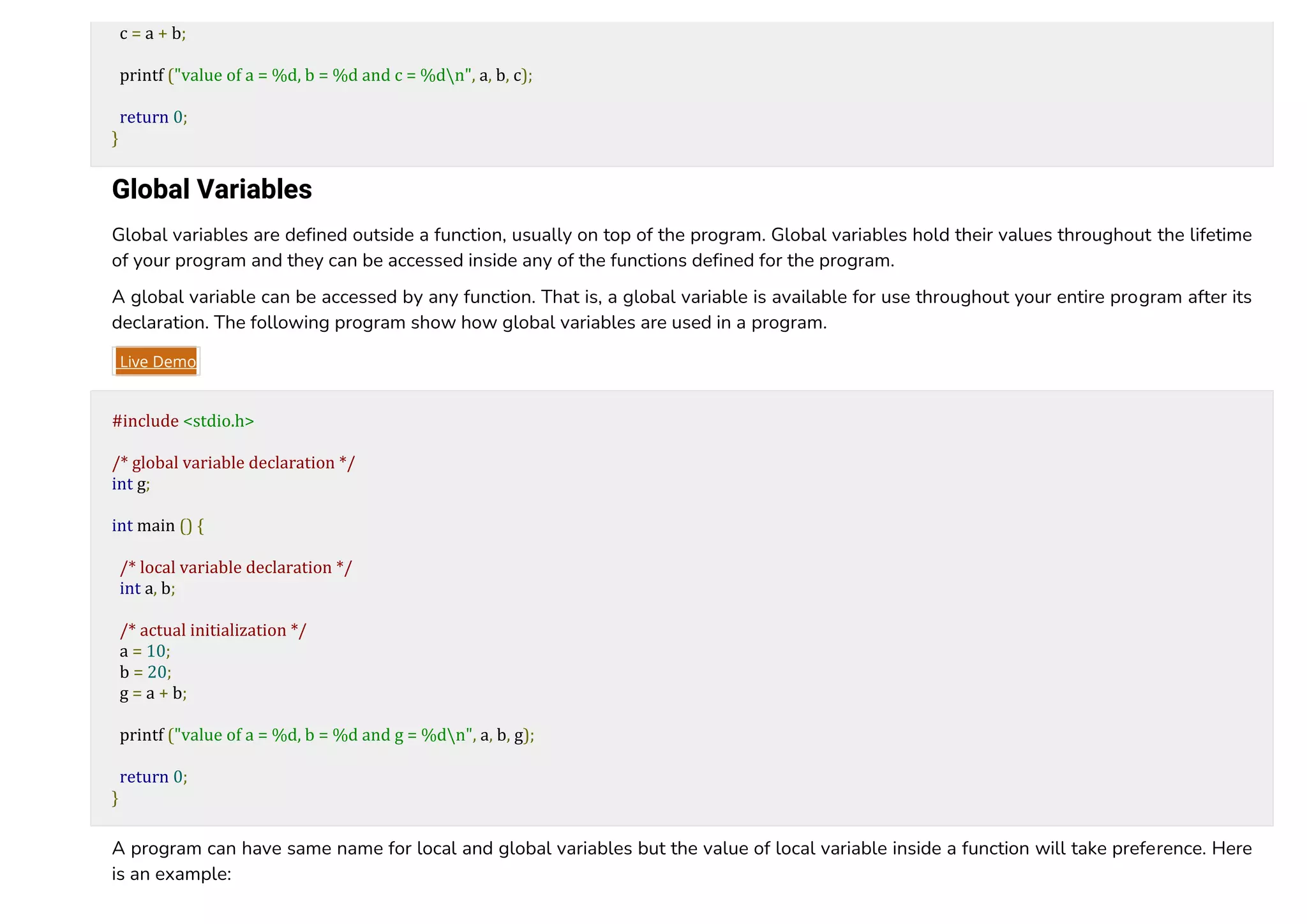Click the paragraph starting 'Global variables are defined'
1307x924 pixels.
coord(682,248)
